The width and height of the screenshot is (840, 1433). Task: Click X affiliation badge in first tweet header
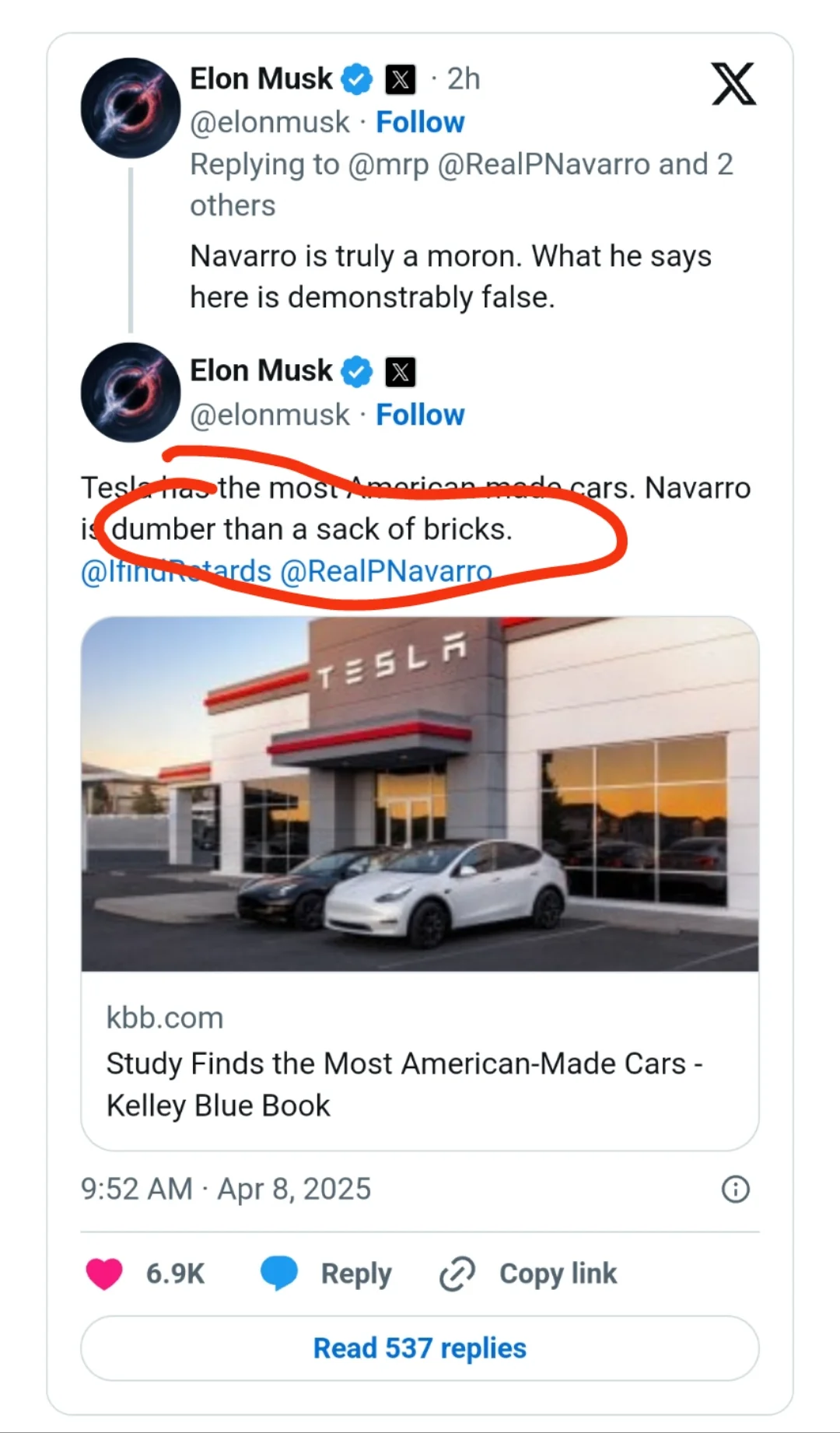pos(401,79)
